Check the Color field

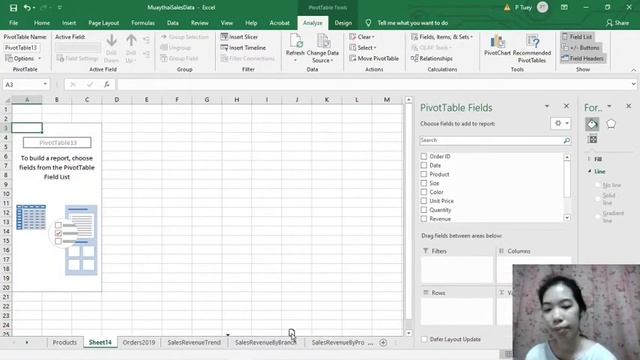tap(424, 192)
